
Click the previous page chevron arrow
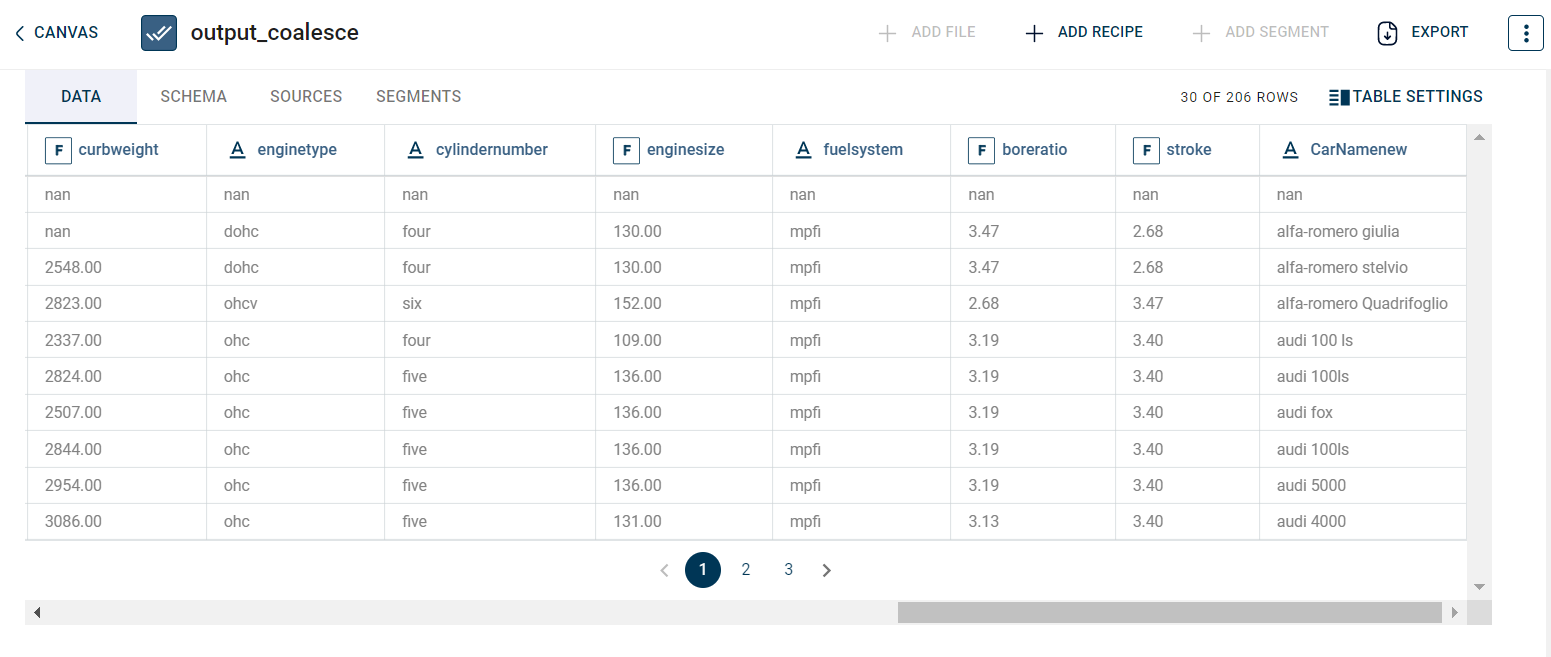pyautogui.click(x=664, y=570)
